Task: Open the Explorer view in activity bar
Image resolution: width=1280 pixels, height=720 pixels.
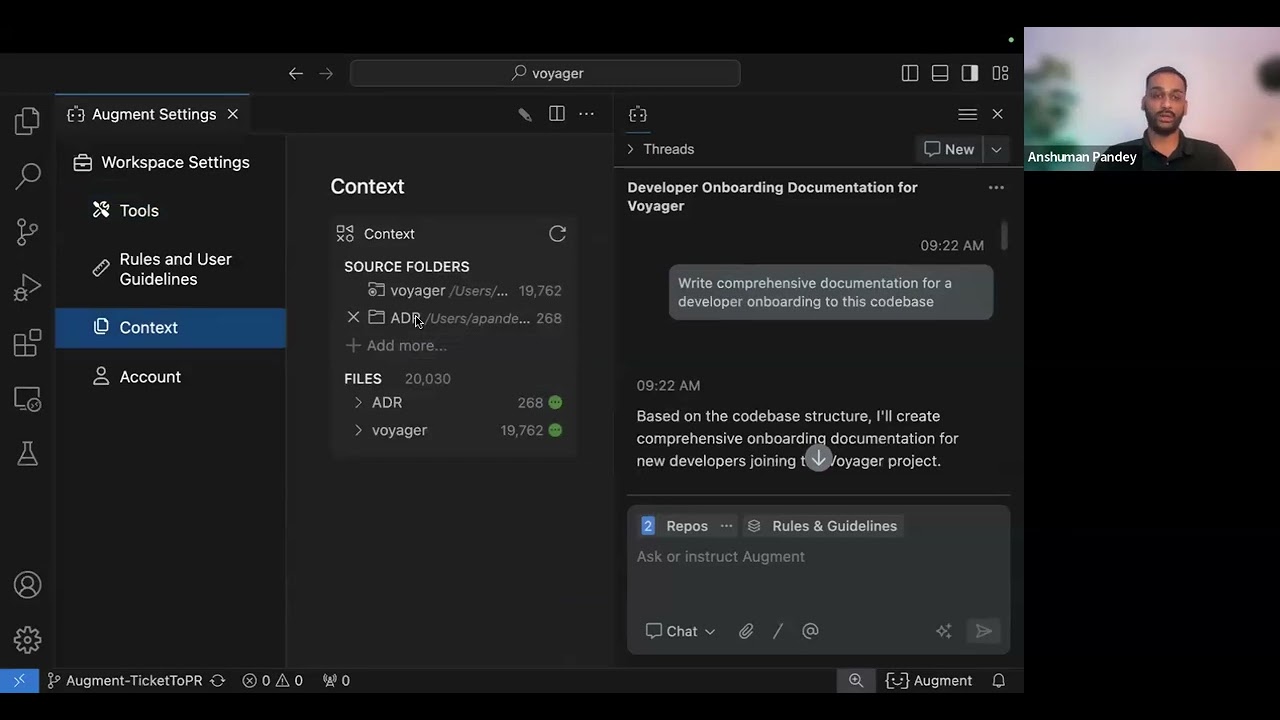Action: [x=28, y=121]
